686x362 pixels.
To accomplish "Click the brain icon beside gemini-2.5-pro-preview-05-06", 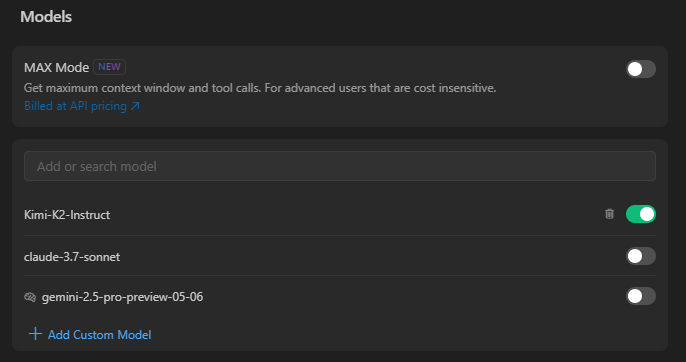I will coord(30,297).
